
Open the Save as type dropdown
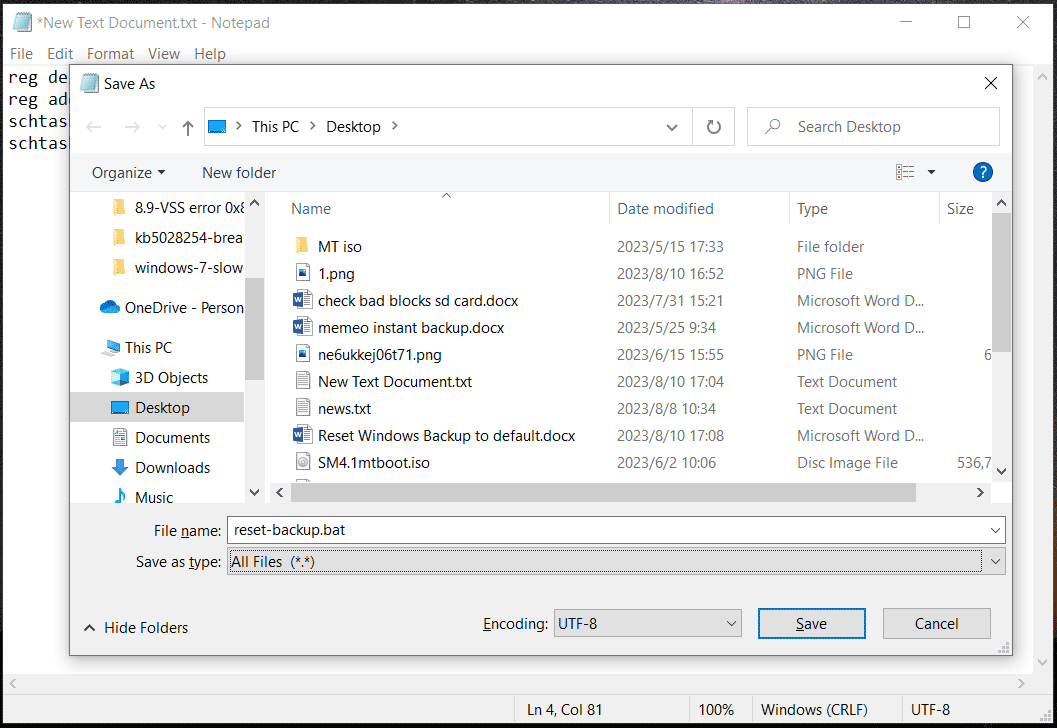click(x=993, y=561)
